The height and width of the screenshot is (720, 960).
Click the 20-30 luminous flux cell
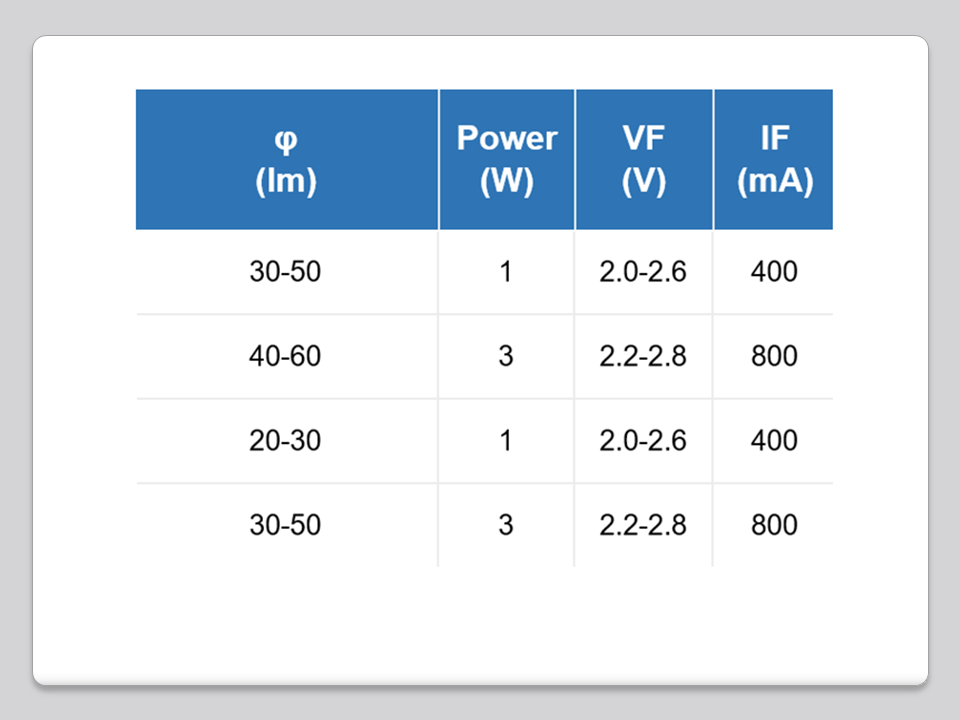[286, 440]
